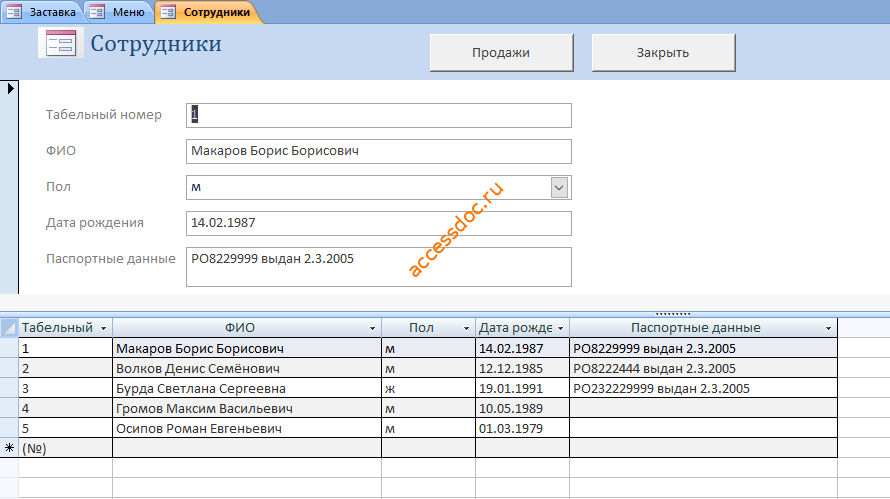890x499 pixels.
Task: Click the datasheet date cell 14.02.1987
Action: point(522,348)
